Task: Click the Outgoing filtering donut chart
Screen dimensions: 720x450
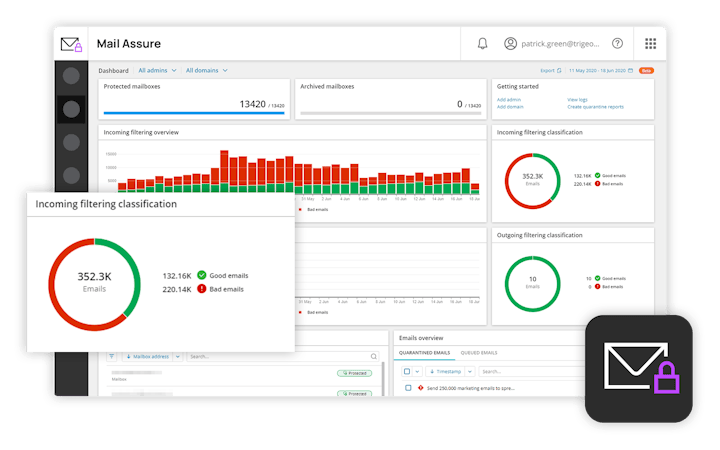Action: (532, 284)
